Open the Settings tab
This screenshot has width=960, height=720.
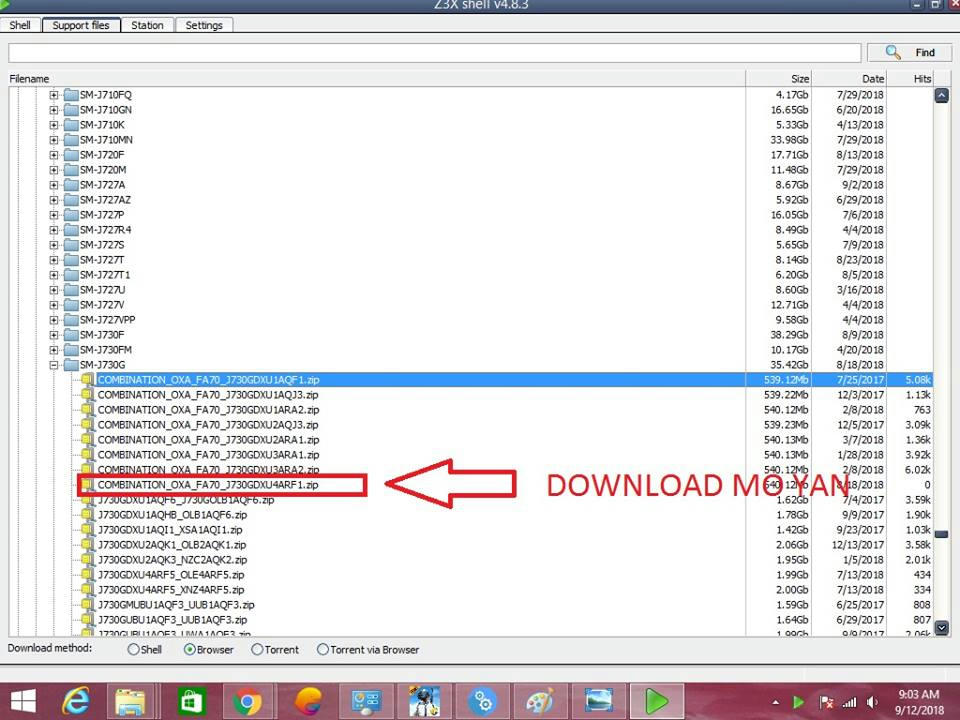(204, 25)
